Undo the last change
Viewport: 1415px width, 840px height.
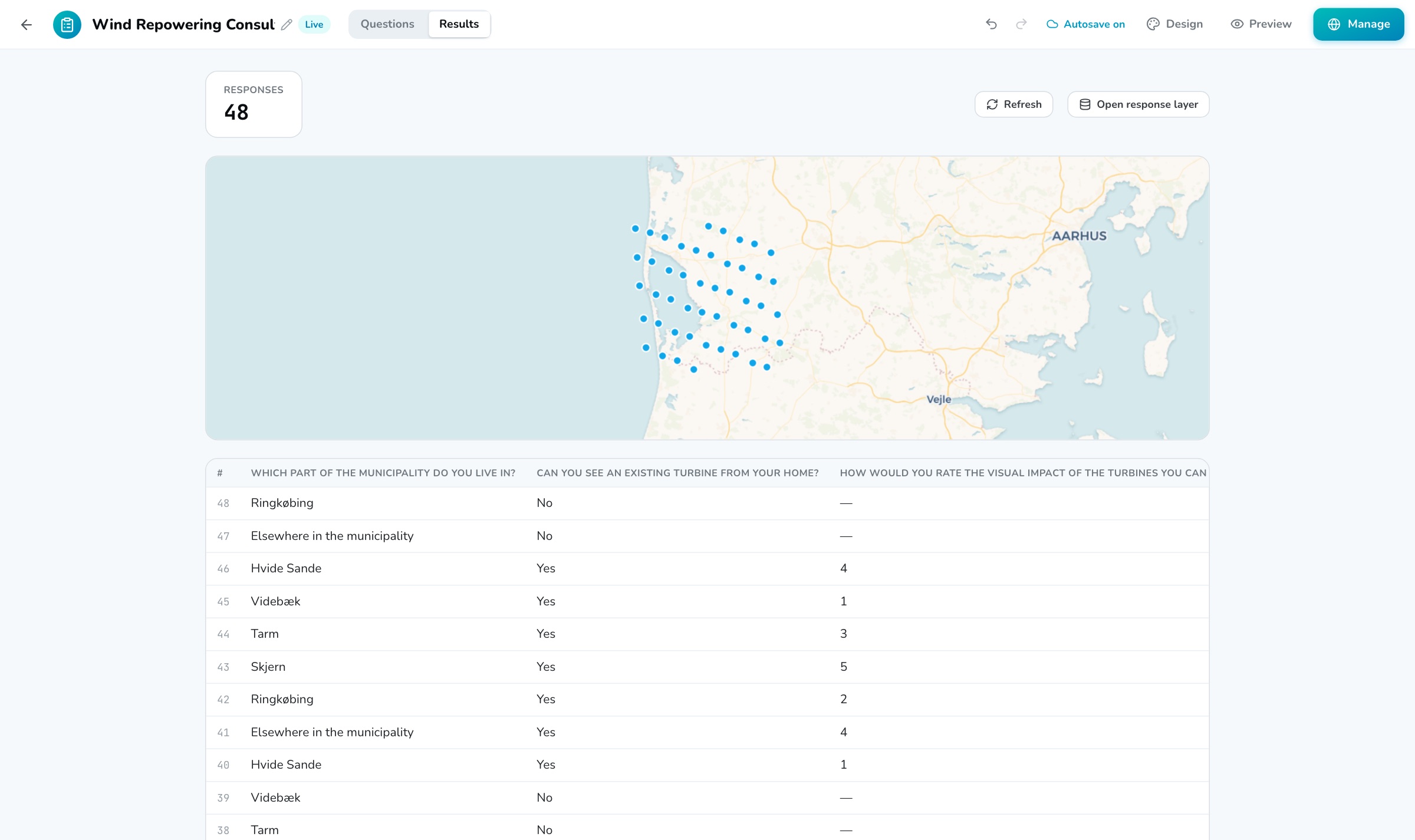[x=991, y=24]
